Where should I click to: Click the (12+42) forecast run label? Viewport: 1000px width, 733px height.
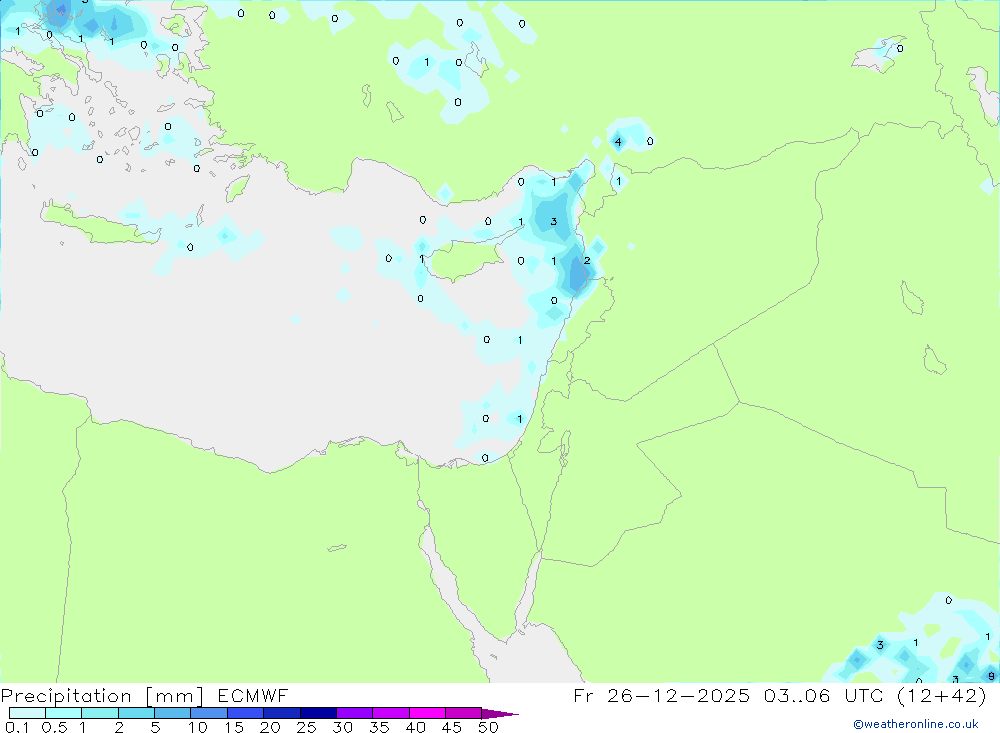[x=942, y=695]
